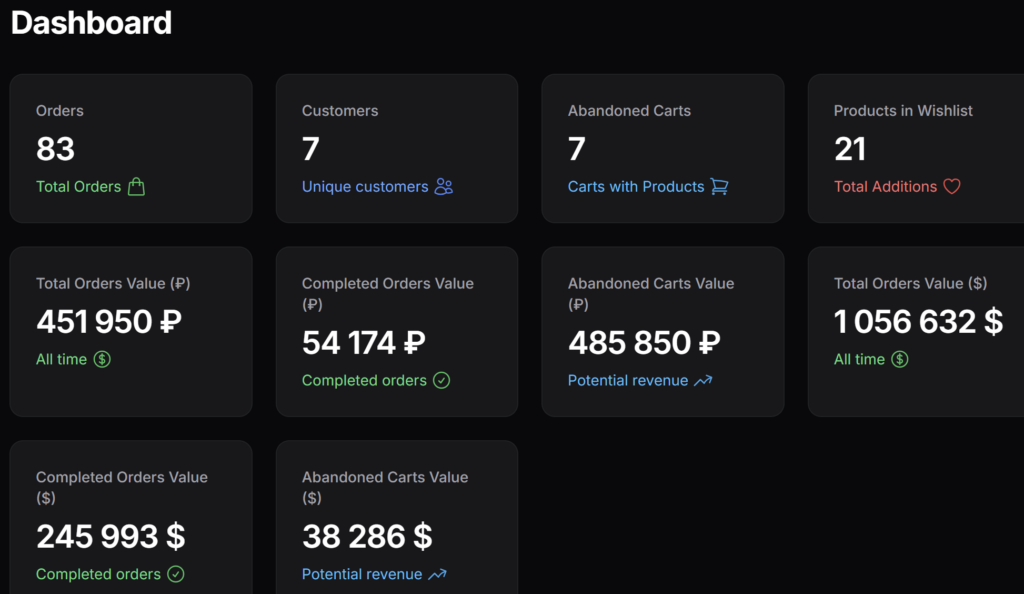Image resolution: width=1024 pixels, height=594 pixels.
Task: Click the cart icon beside Carts with Products
Action: [719, 187]
